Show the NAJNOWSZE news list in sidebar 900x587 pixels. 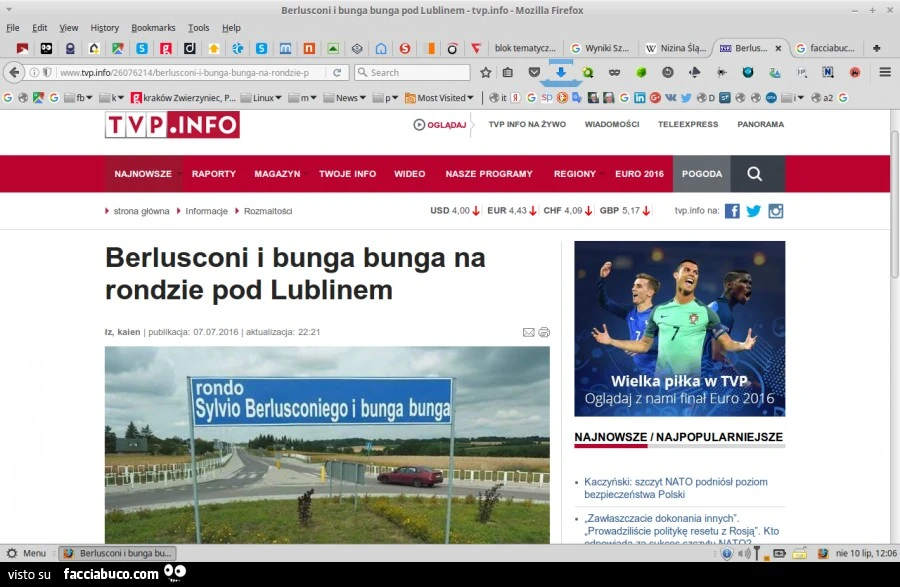click(611, 437)
